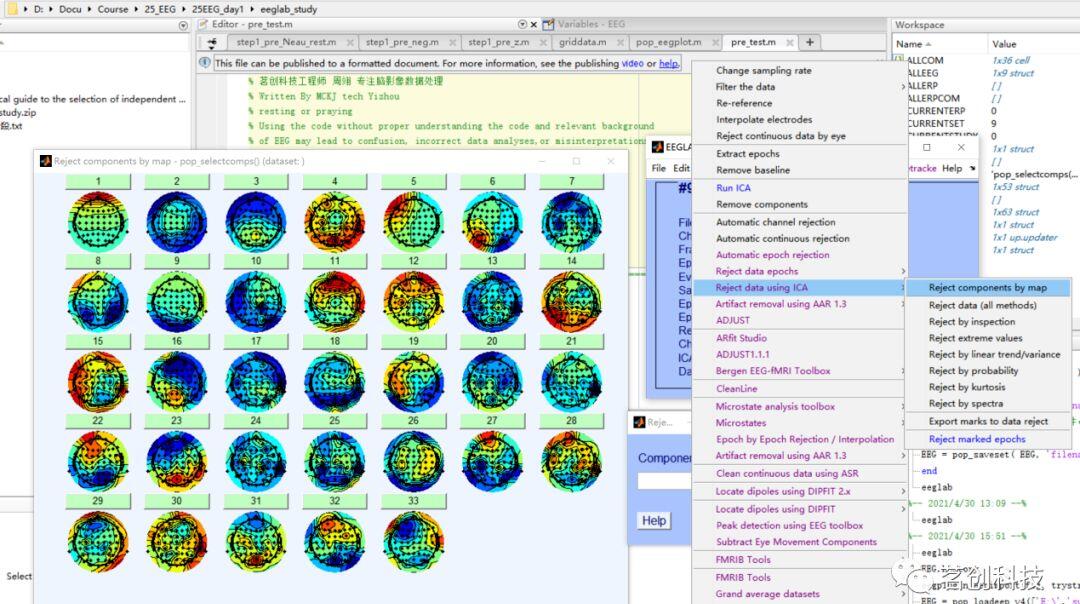
Task: Click eeglab_study folder in path bar
Action: pos(289,9)
